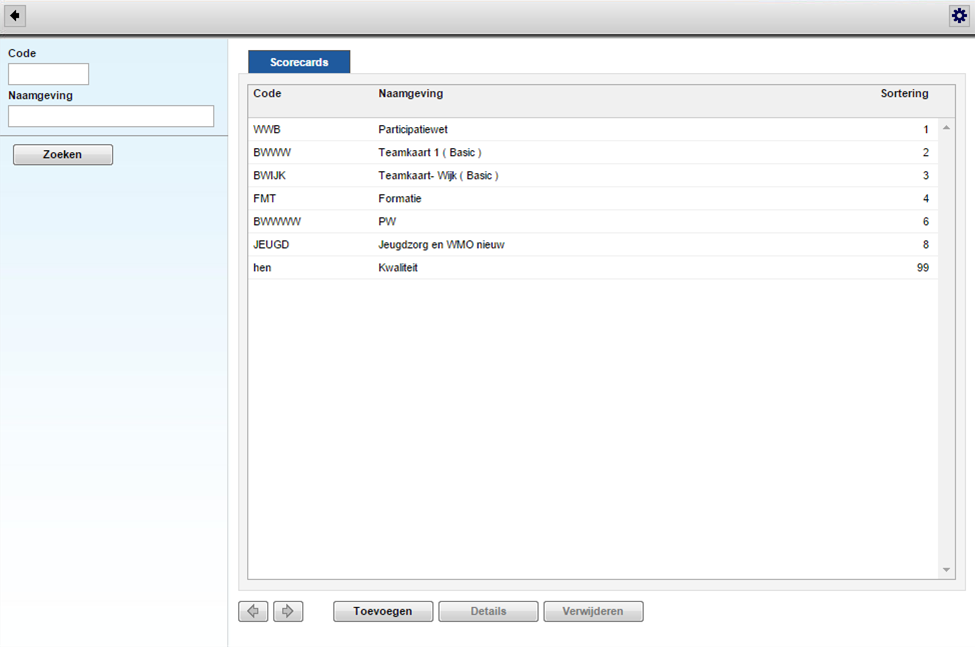
Task: Click the Toevoegen button
Action: coord(383,611)
